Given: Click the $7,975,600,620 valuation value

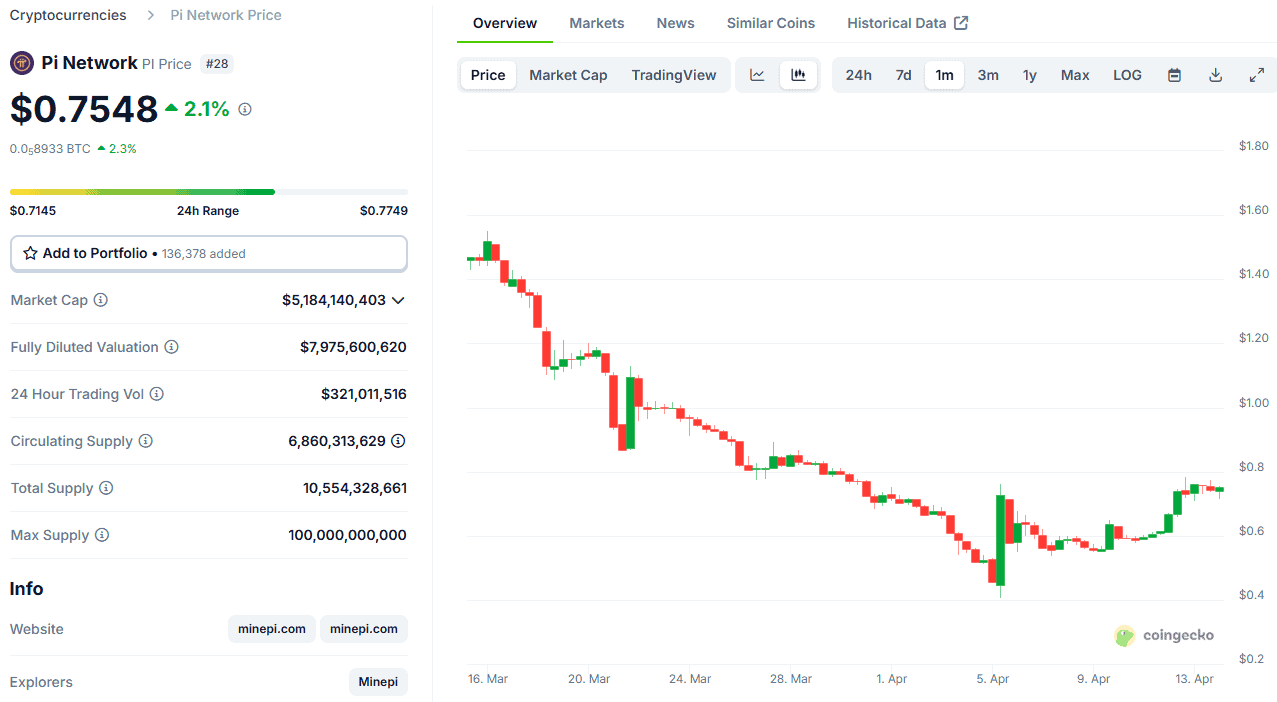Looking at the screenshot, I should click(x=353, y=347).
